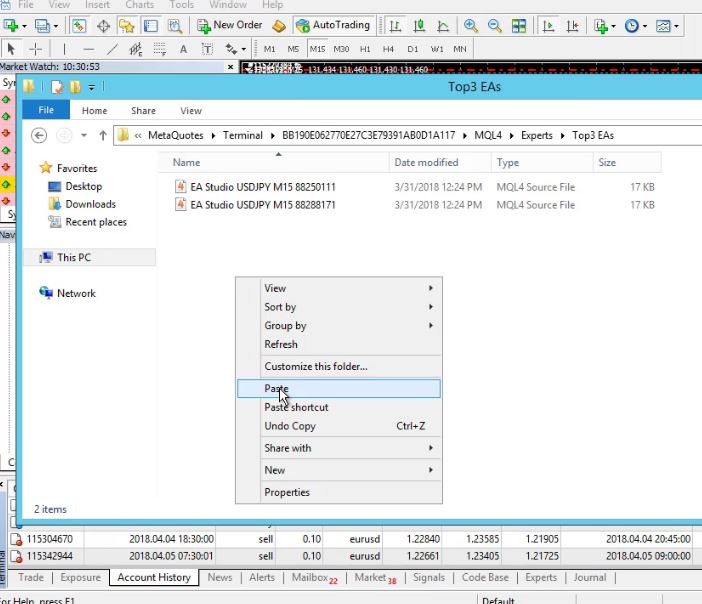Toggle the Terminal panel icon
This screenshot has width=702, height=604.
[x=150, y=26]
